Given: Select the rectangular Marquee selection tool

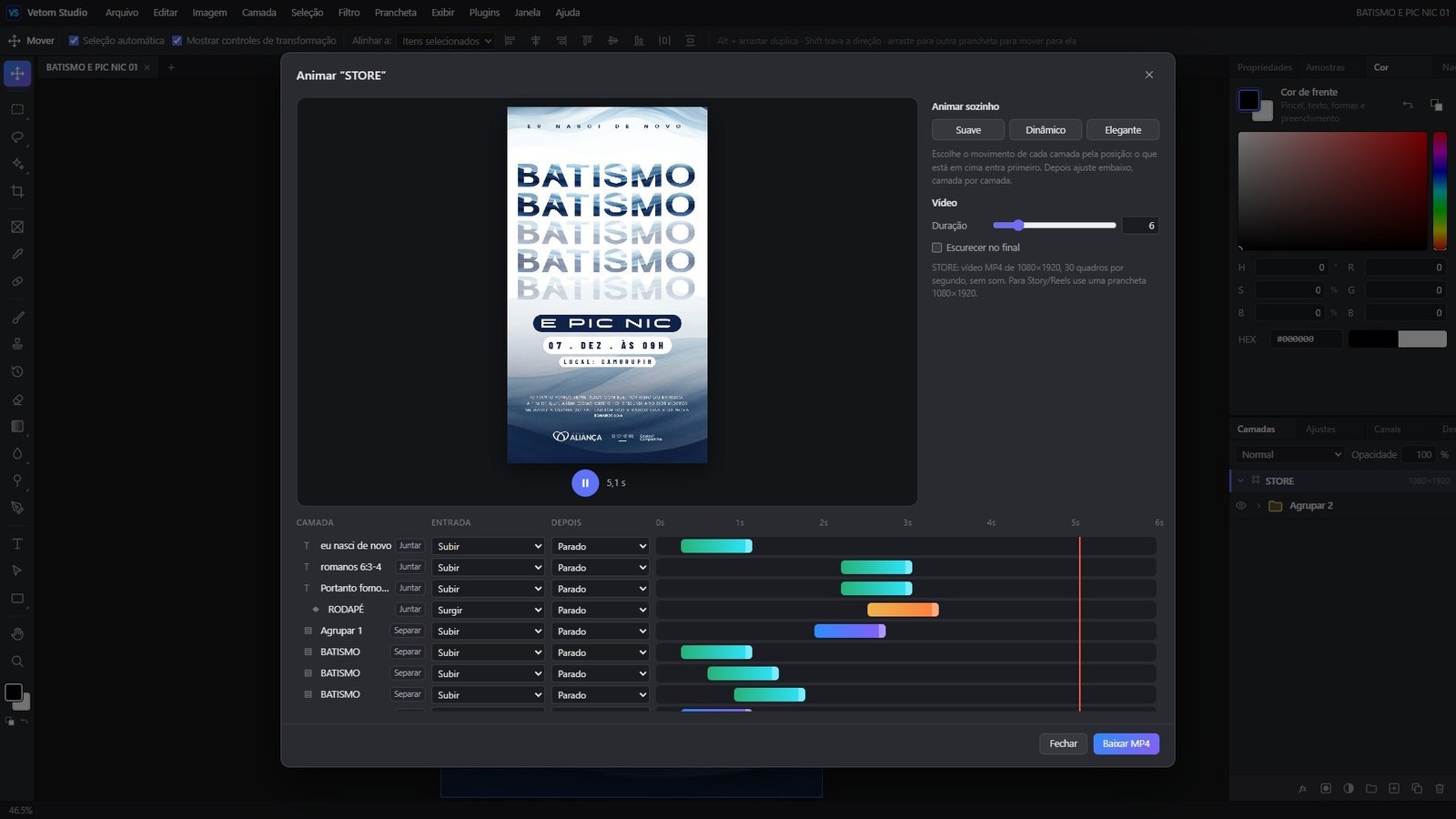Looking at the screenshot, I should [x=17, y=109].
